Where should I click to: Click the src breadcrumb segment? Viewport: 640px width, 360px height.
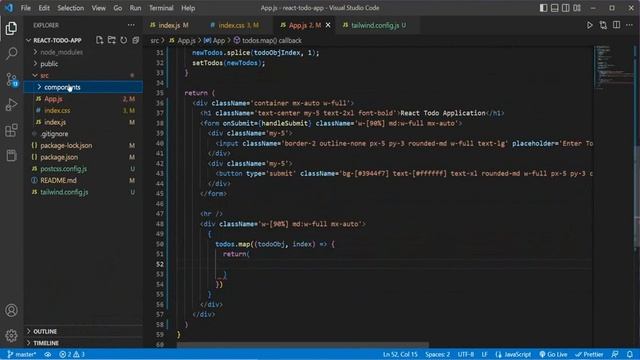pos(154,40)
